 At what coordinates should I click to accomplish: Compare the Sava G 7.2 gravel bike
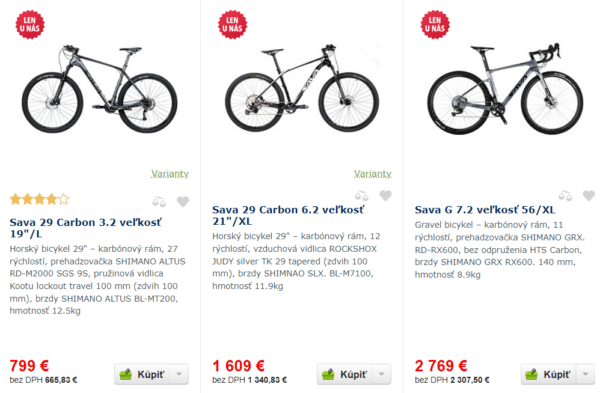click(x=565, y=196)
